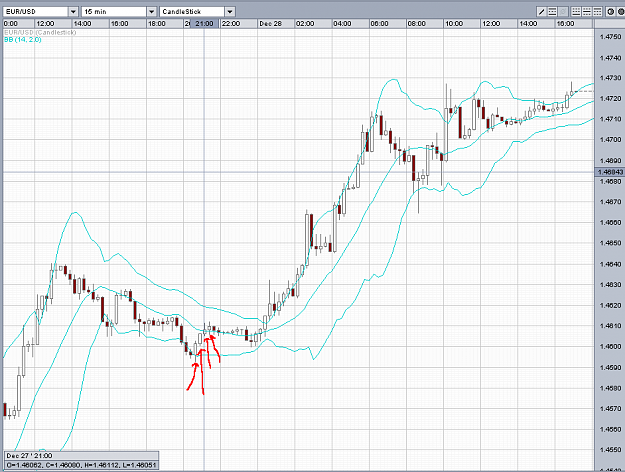
Task: Click the 1.46843 crosshair price tag
Action: point(610,172)
